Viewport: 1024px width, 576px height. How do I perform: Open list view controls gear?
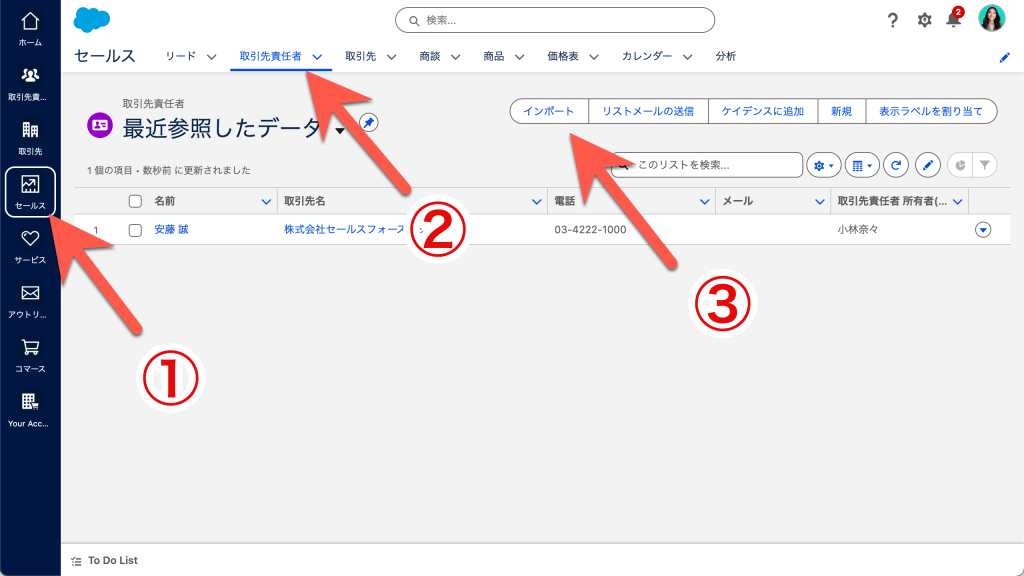824,165
